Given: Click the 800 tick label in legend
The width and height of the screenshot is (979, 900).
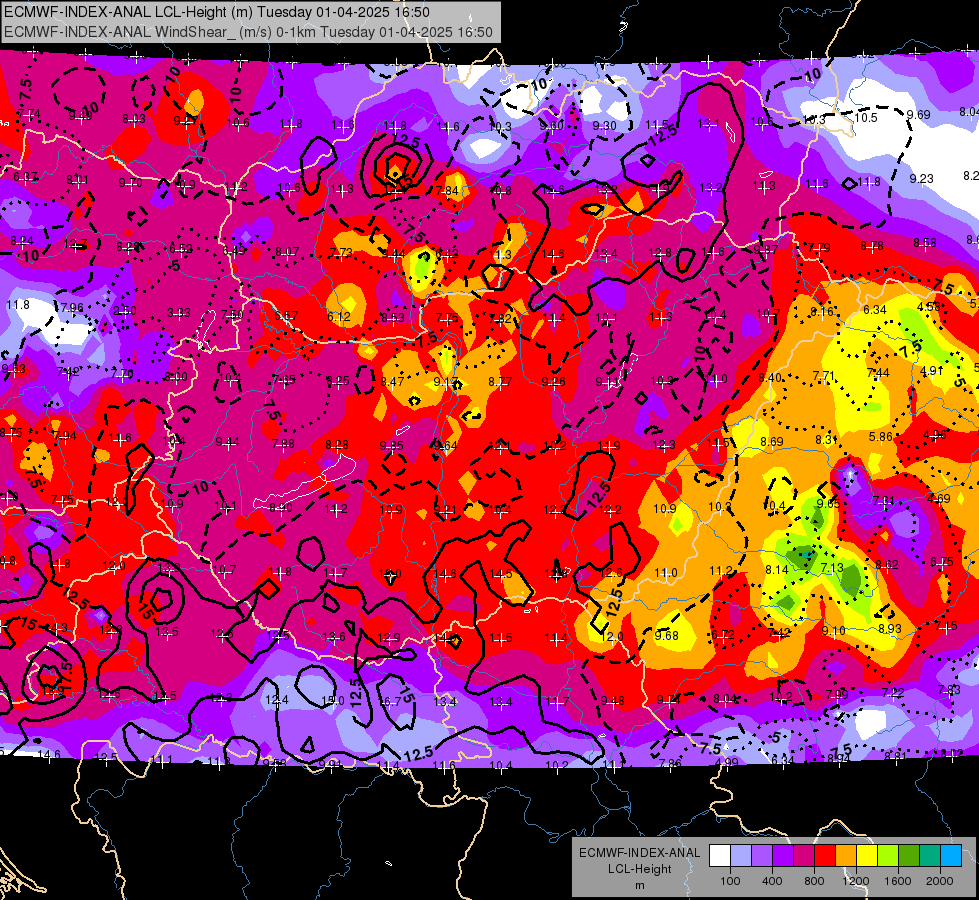Looking at the screenshot, I should pyautogui.click(x=814, y=881).
